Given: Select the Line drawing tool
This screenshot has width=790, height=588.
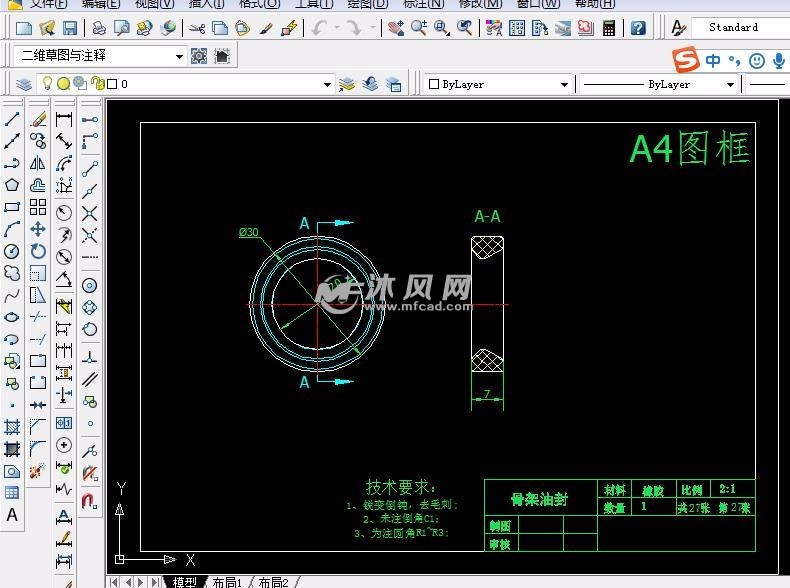Looking at the screenshot, I should click(x=12, y=118).
